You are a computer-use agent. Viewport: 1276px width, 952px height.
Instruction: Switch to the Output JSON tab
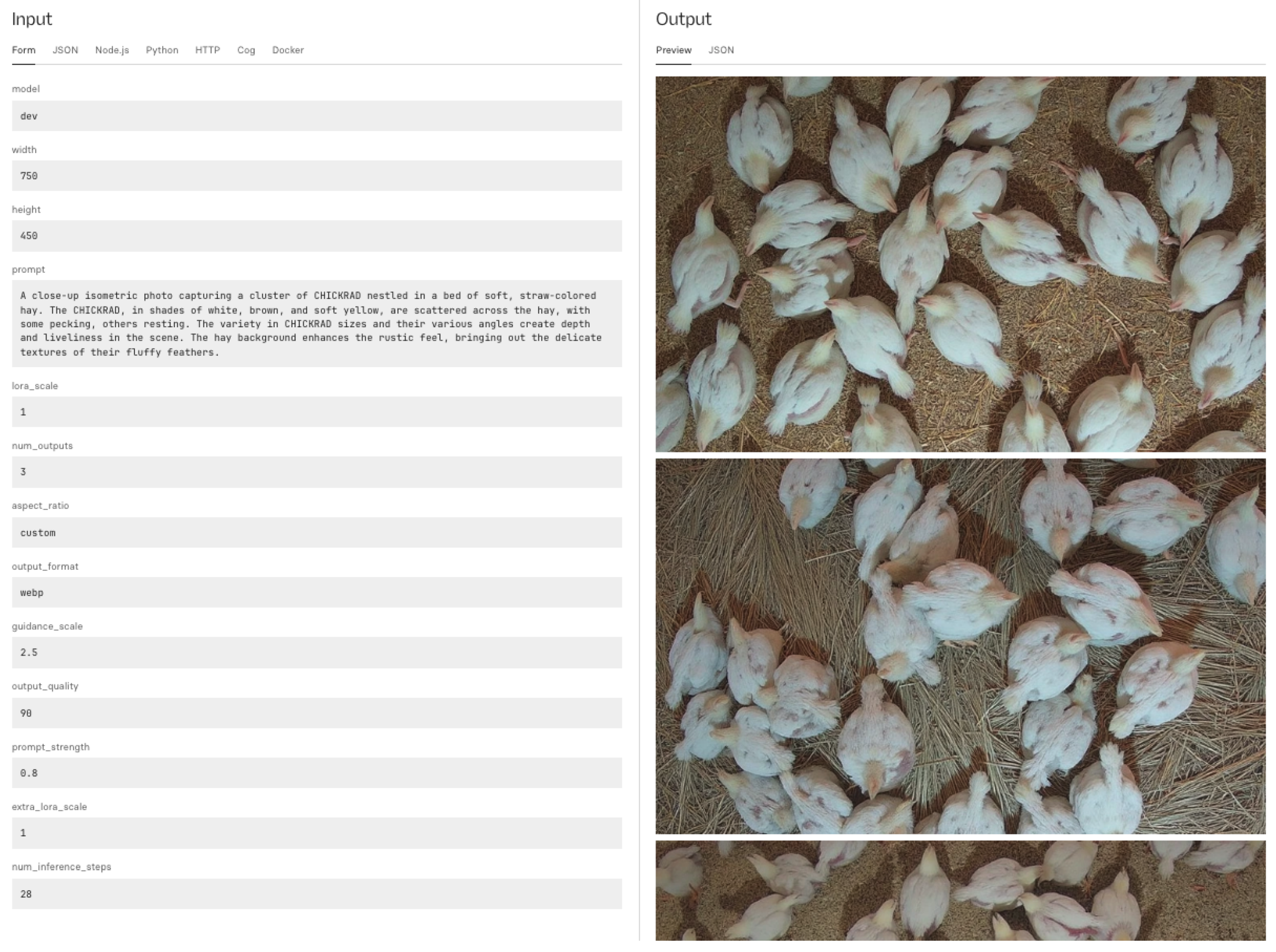pyautogui.click(x=721, y=50)
